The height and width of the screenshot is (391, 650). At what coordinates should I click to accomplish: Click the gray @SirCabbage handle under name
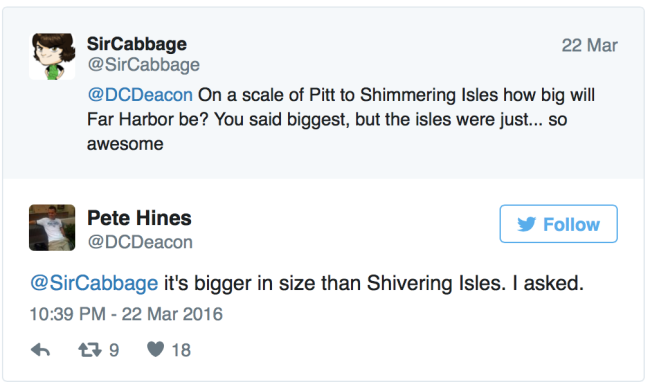(x=143, y=65)
